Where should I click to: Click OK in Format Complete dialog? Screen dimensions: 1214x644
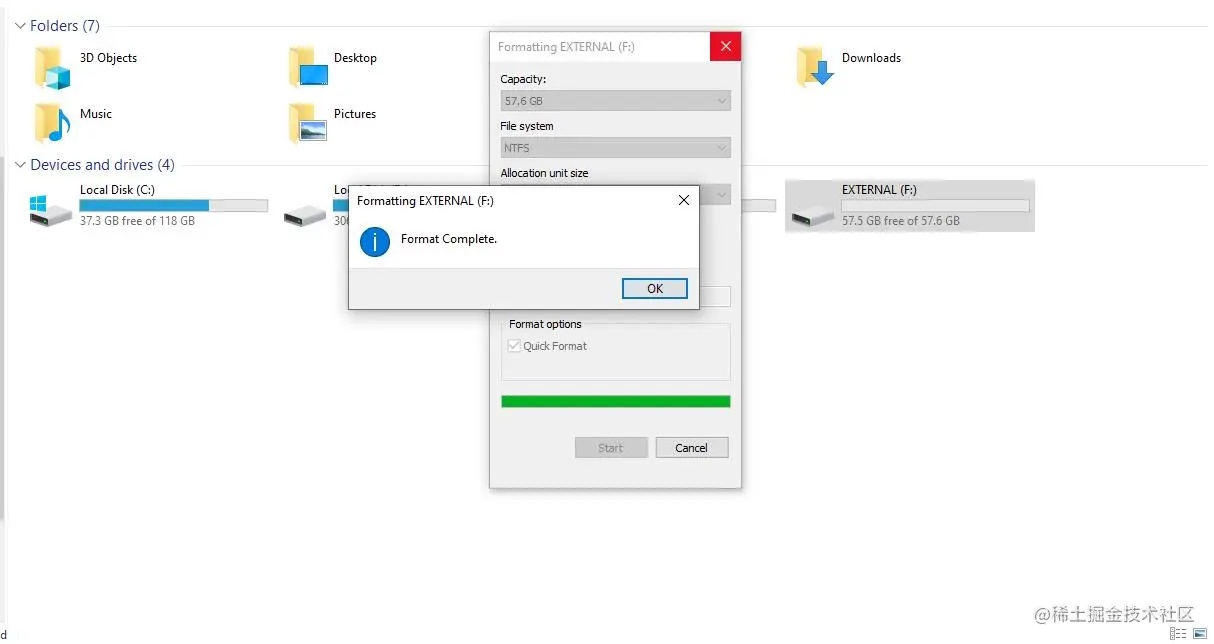655,288
